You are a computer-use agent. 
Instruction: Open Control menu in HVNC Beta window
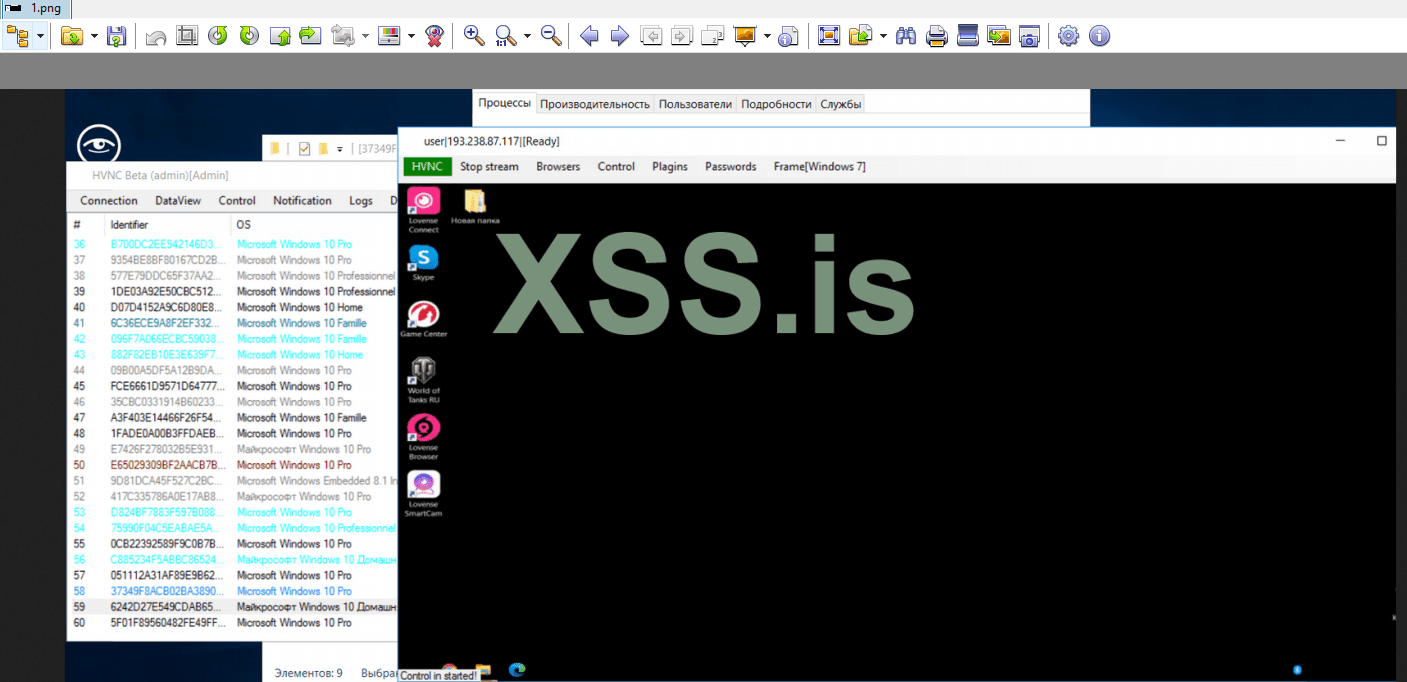point(237,200)
